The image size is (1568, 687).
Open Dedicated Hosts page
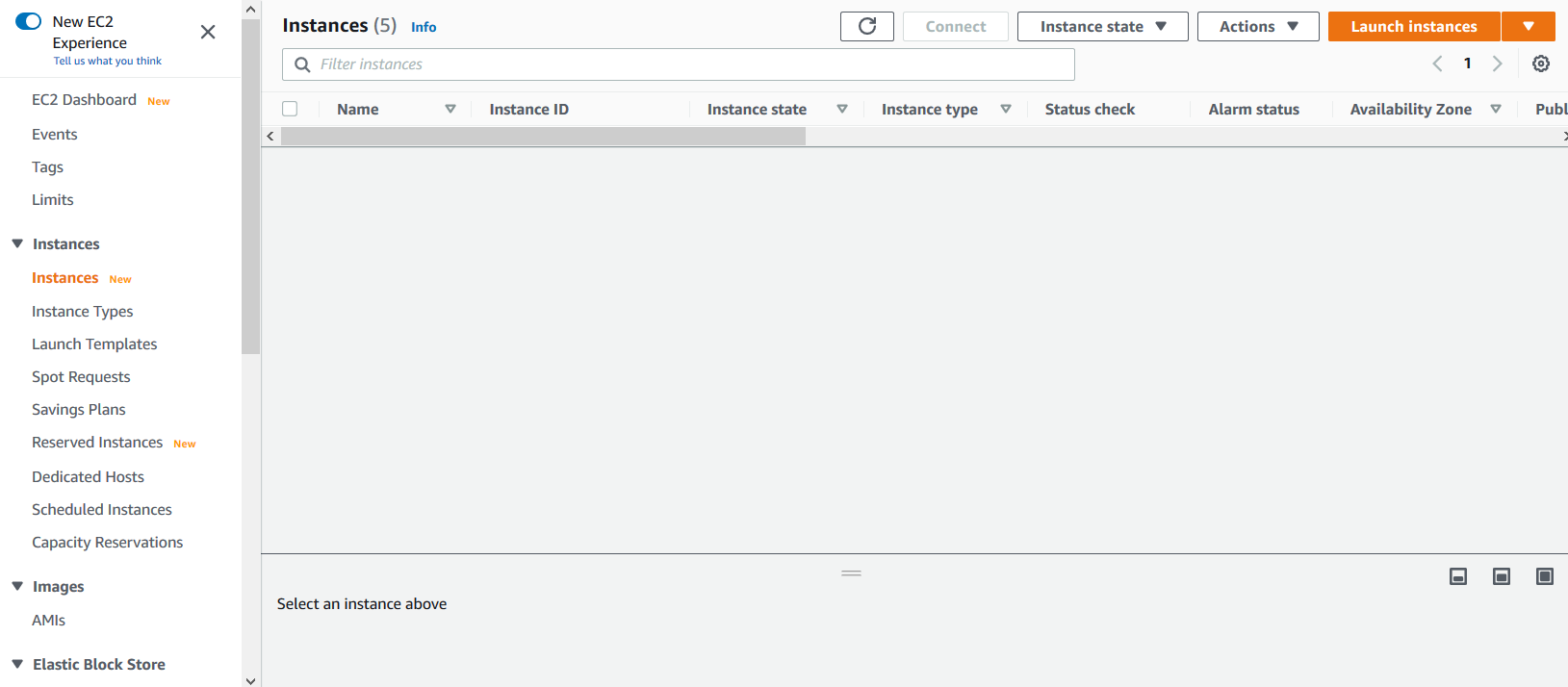pyautogui.click(x=88, y=477)
